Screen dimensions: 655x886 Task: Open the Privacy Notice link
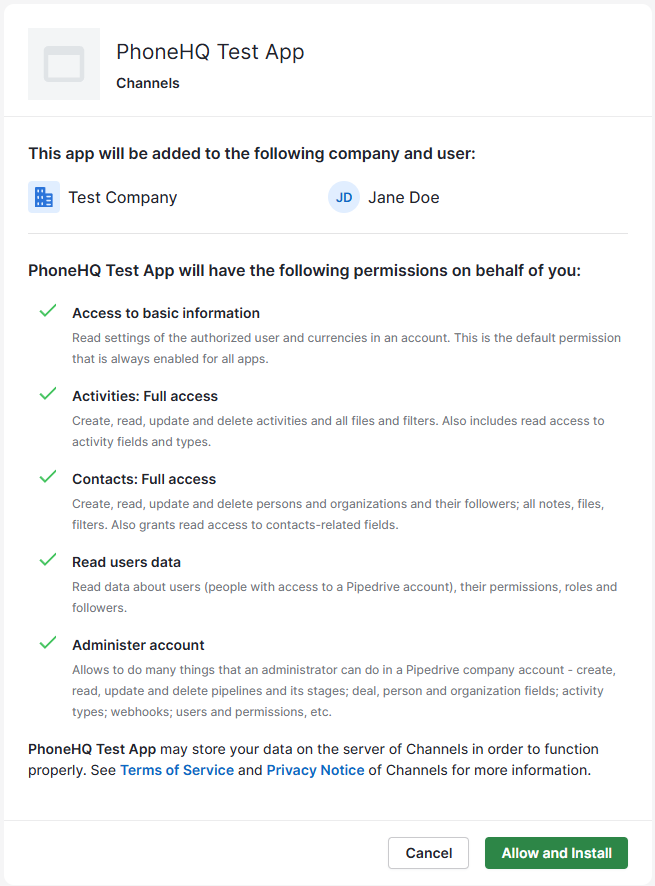click(315, 770)
